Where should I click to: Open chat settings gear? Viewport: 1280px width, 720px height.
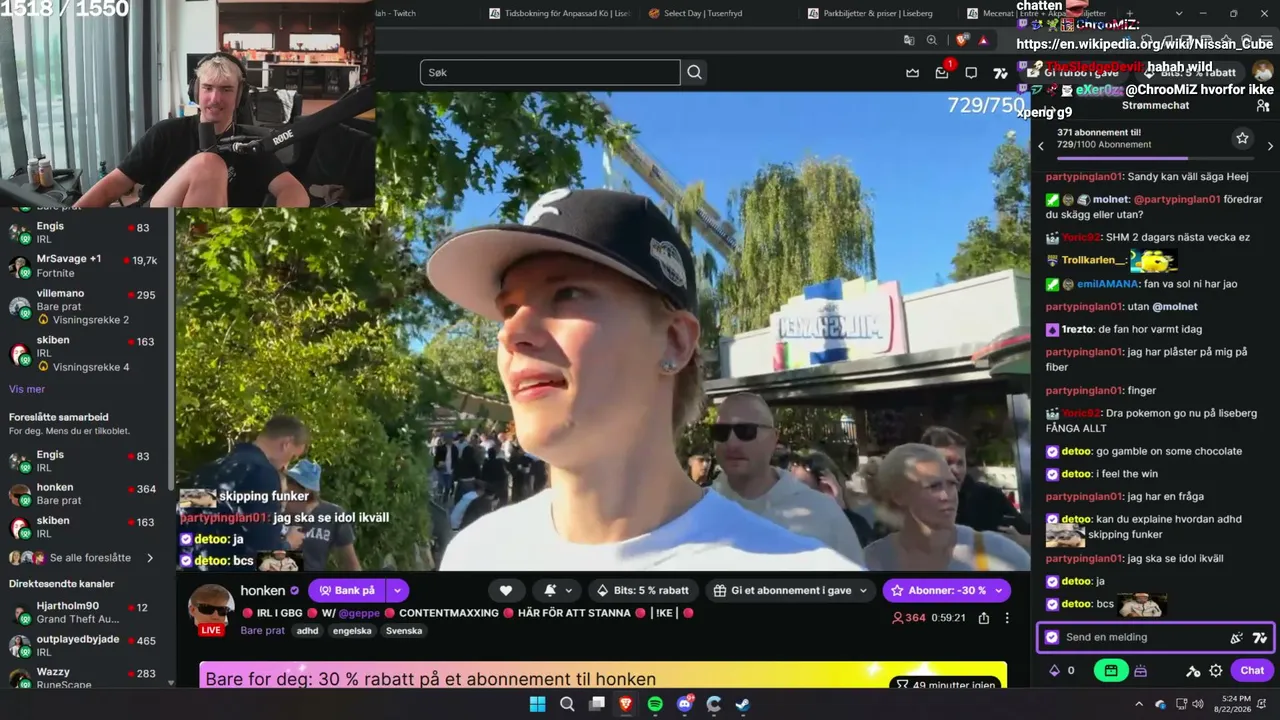click(1216, 671)
